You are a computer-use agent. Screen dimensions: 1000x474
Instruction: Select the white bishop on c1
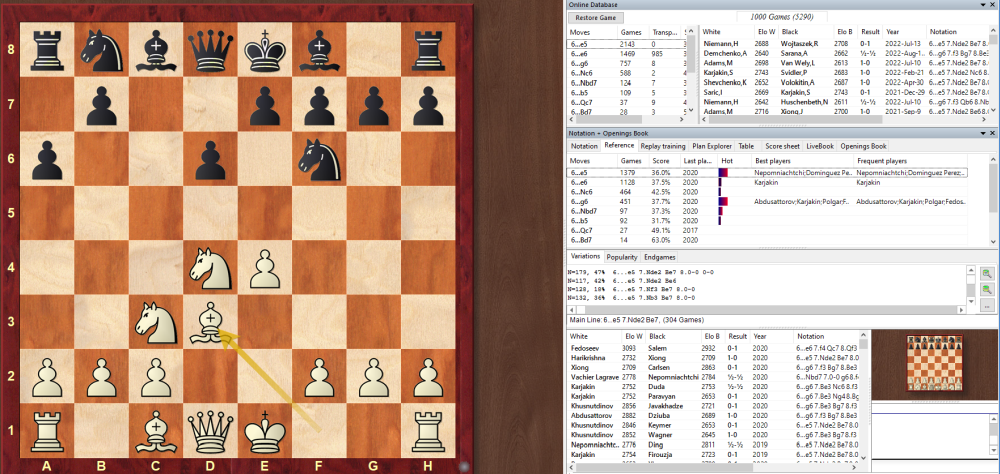click(x=155, y=431)
